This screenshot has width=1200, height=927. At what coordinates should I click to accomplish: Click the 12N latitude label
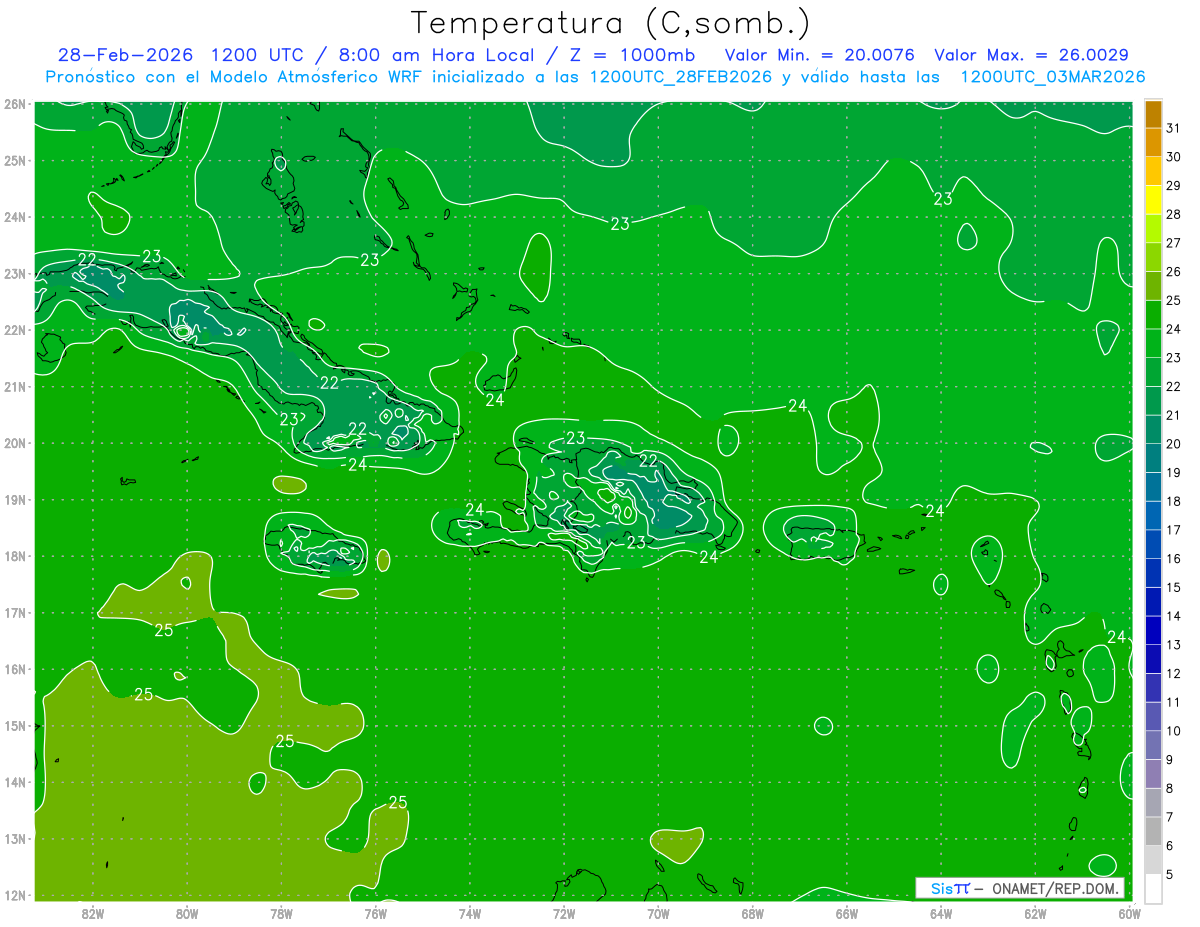[x=14, y=895]
